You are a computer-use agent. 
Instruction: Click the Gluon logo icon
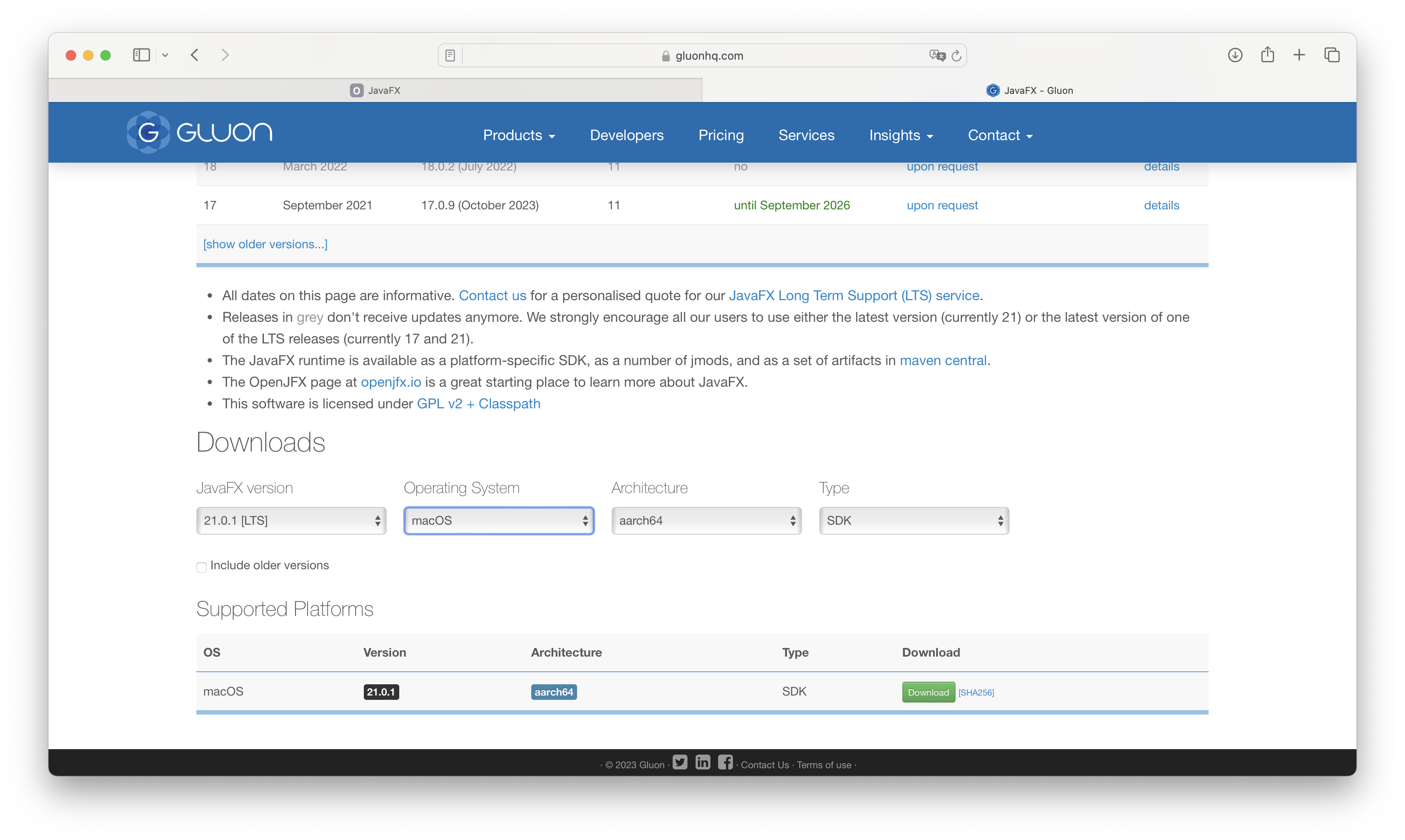pyautogui.click(x=148, y=132)
